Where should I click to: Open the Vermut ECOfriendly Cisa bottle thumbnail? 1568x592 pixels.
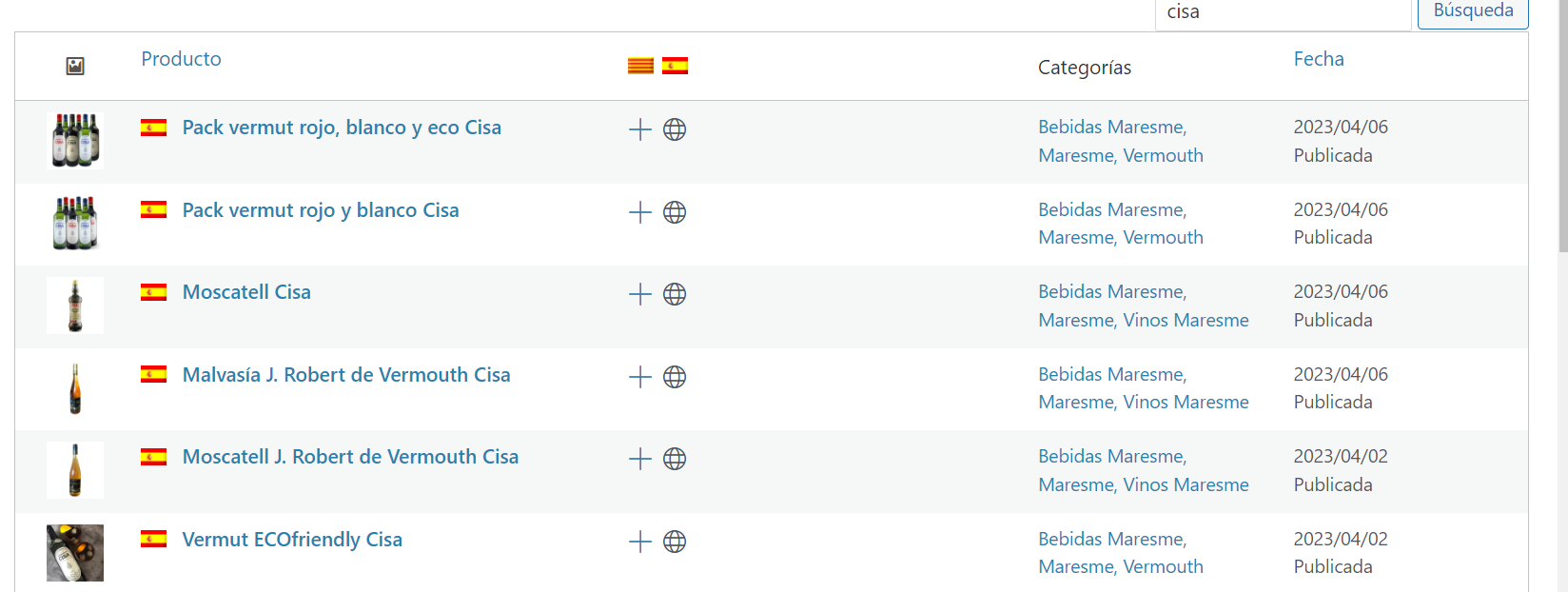tap(75, 553)
